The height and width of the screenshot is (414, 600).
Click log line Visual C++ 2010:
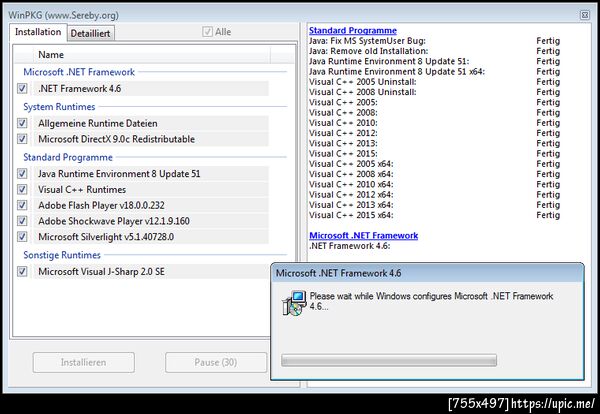(x=343, y=123)
